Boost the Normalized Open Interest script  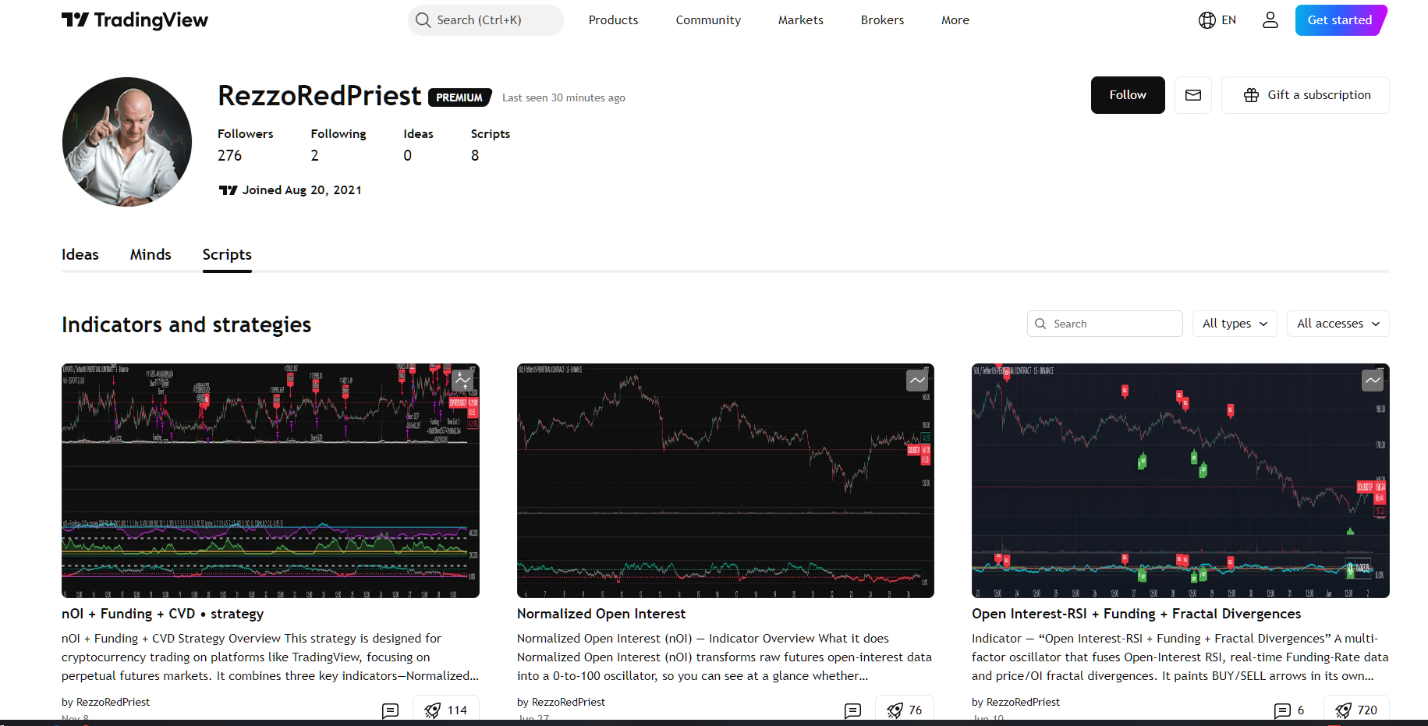pyautogui.click(x=904, y=710)
